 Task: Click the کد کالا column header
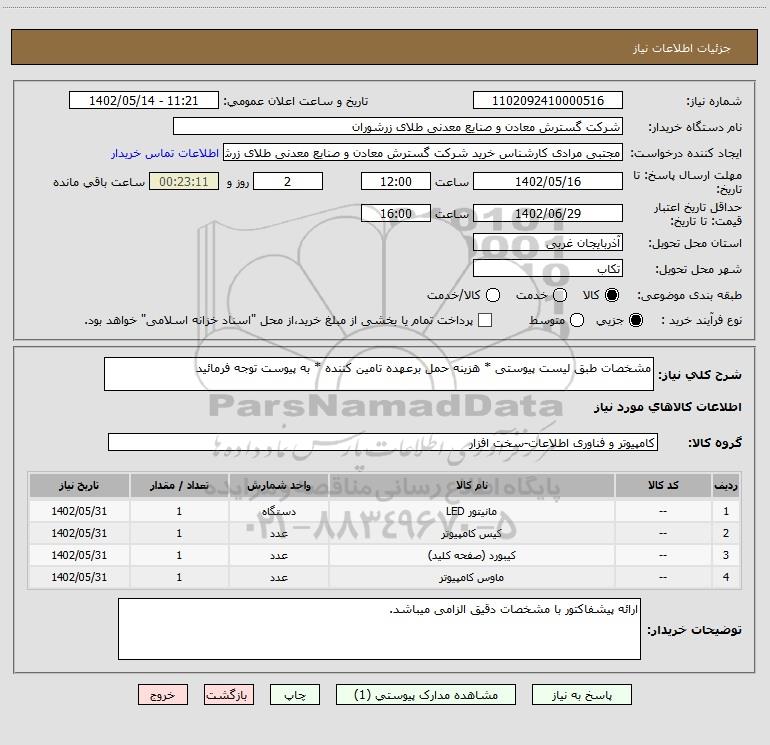click(x=663, y=486)
